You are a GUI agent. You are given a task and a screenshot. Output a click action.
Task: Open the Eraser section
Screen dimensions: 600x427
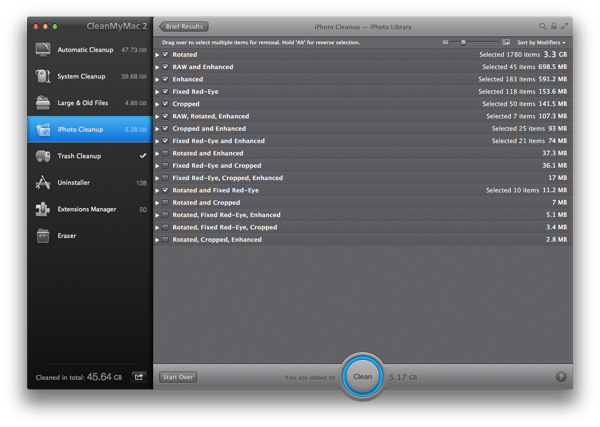[x=90, y=236]
